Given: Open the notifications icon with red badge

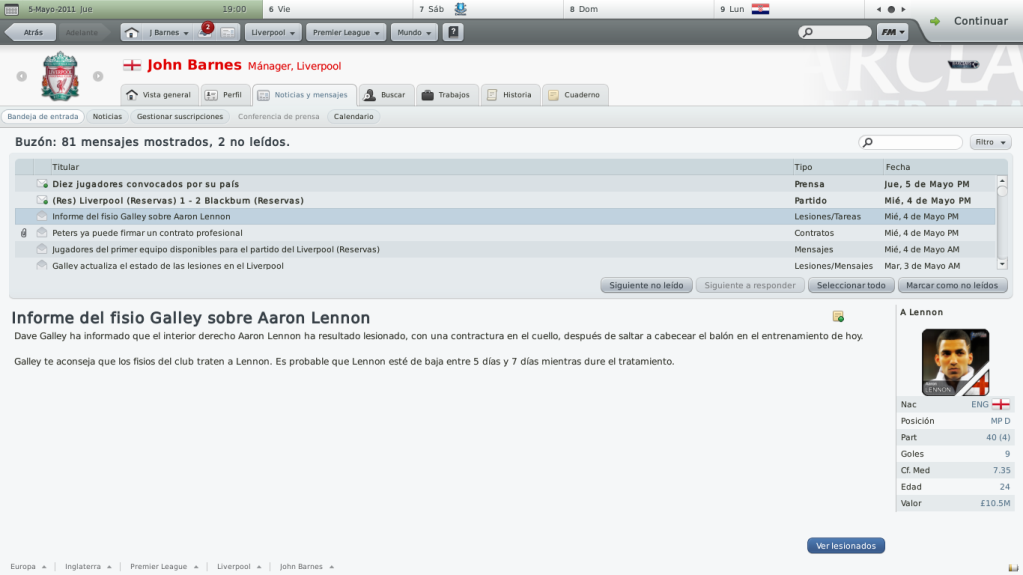Looking at the screenshot, I should pos(205,31).
